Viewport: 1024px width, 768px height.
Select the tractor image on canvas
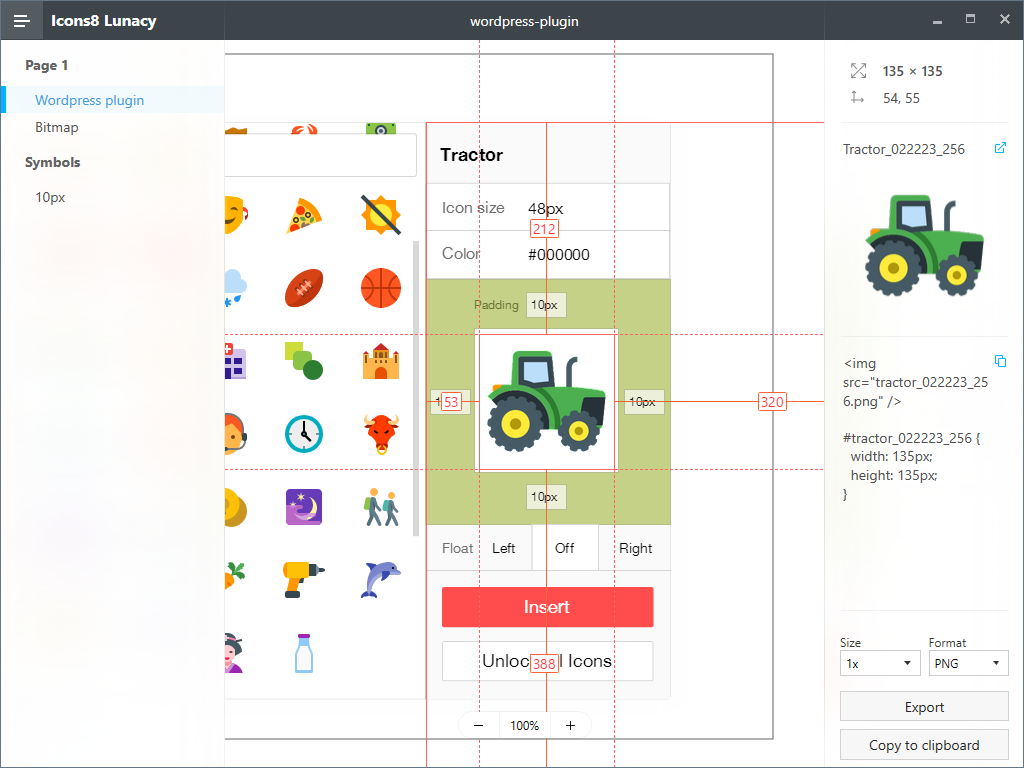[547, 402]
